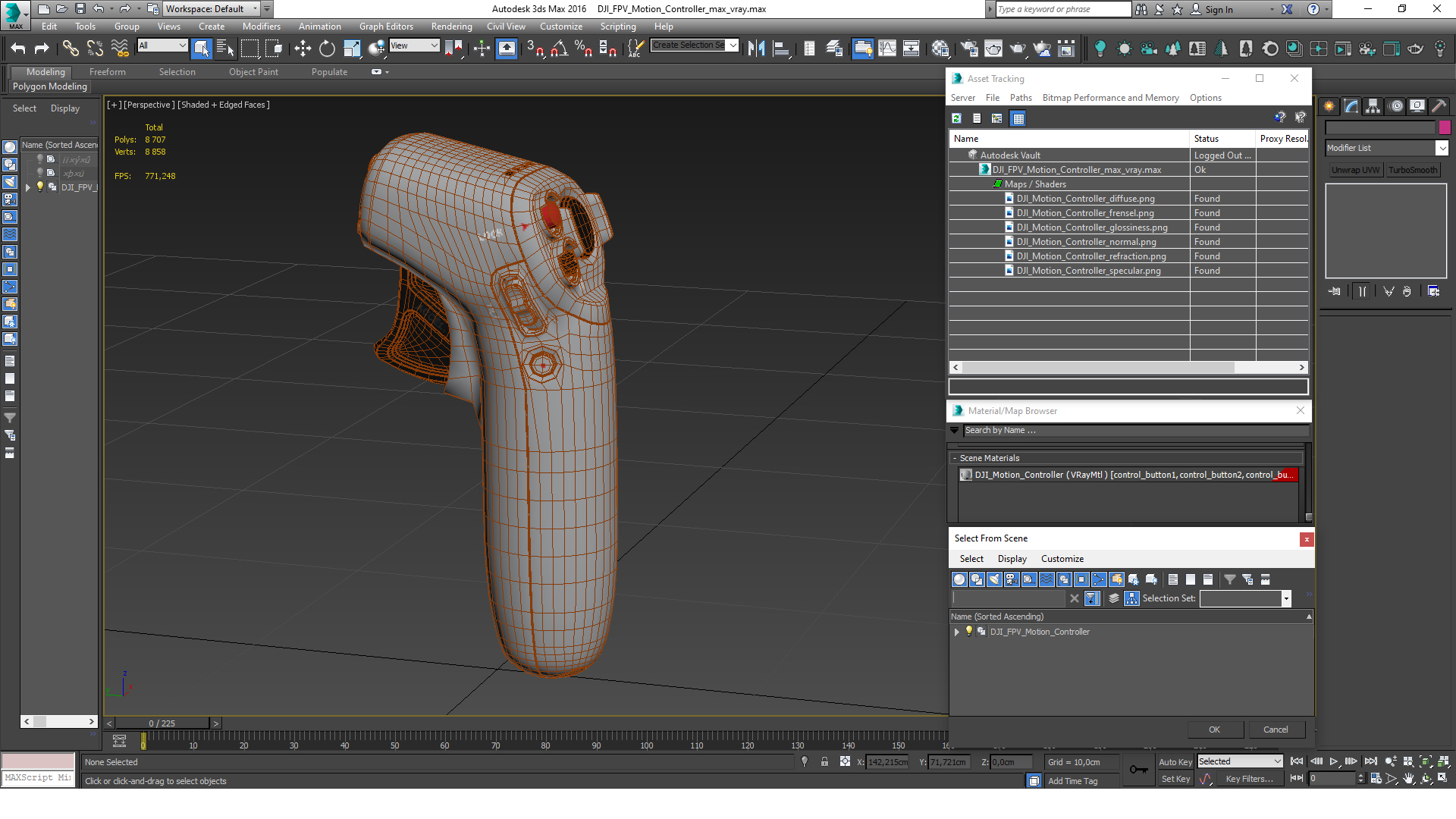Open the Utilities hammer panel tab
Viewport: 1456px width, 819px height.
coord(1439,106)
